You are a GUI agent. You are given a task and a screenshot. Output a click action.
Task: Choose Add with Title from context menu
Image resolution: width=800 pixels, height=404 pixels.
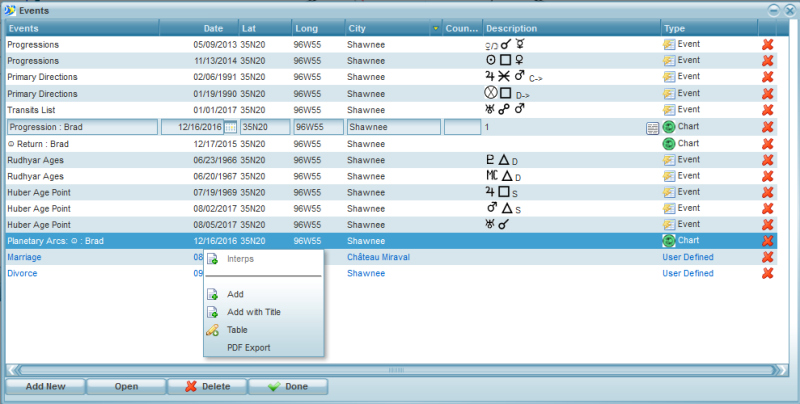pyautogui.click(x=253, y=312)
